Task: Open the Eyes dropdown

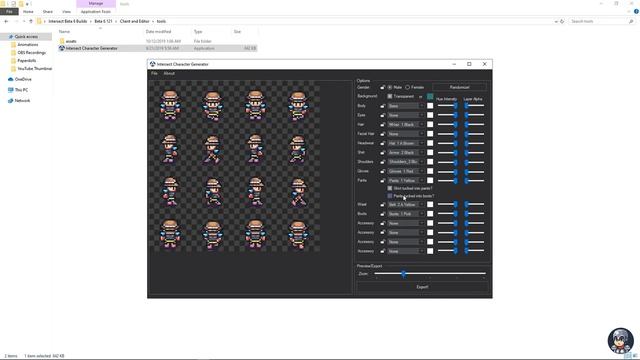Action: pos(406,116)
